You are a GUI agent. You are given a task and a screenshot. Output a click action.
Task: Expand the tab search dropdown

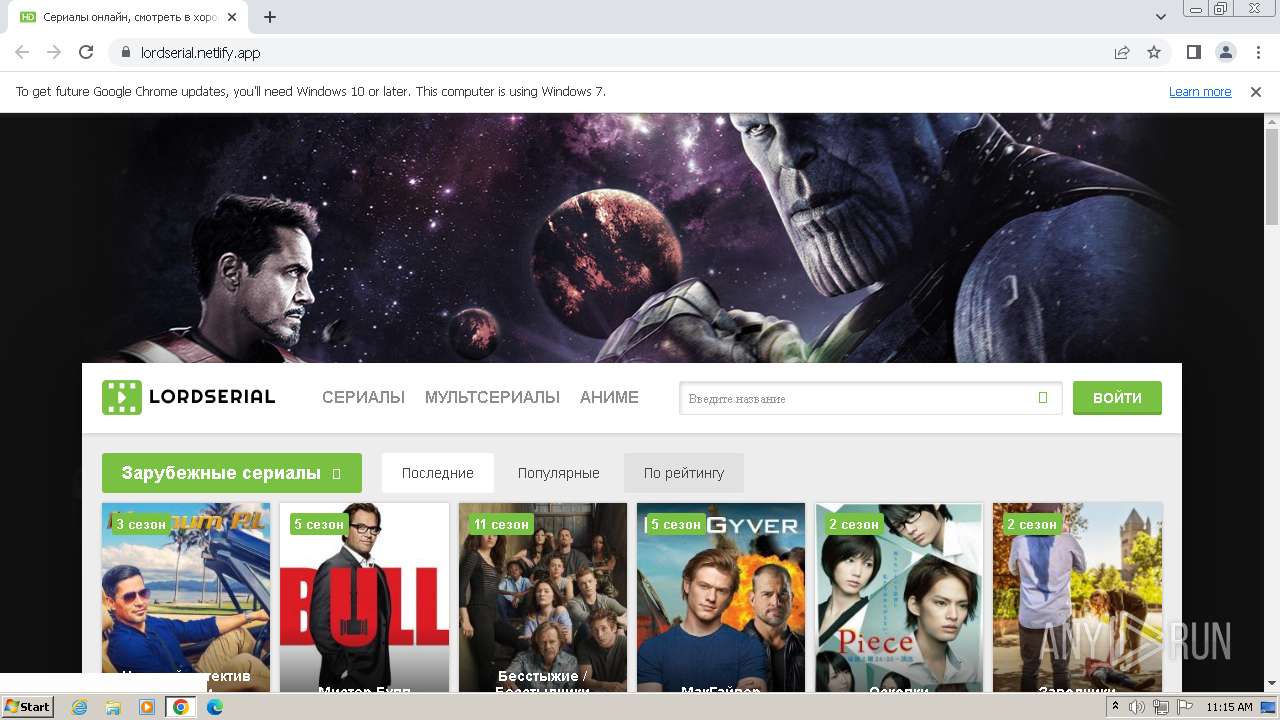coord(1161,17)
